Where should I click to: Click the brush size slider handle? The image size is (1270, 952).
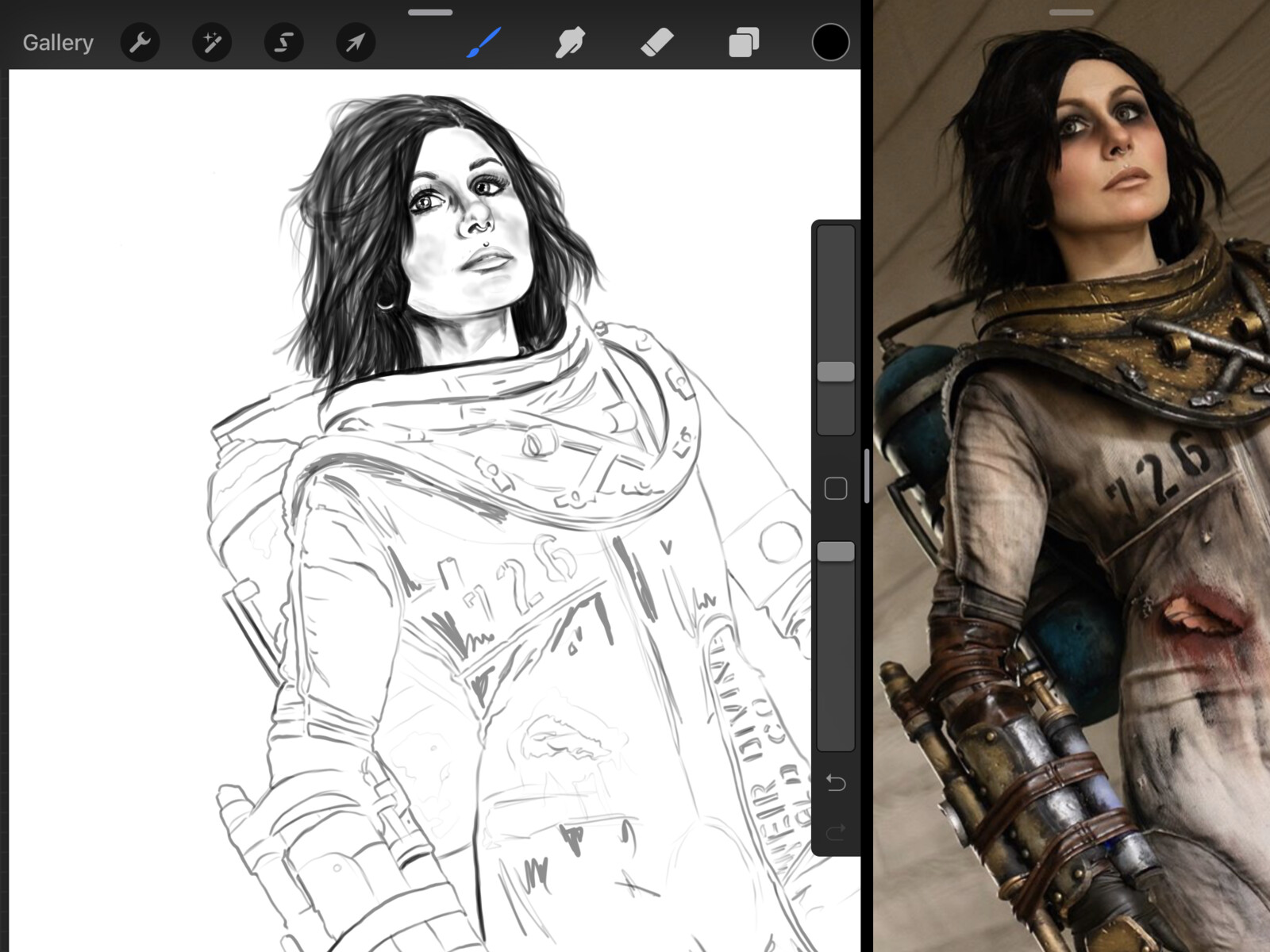(x=836, y=371)
